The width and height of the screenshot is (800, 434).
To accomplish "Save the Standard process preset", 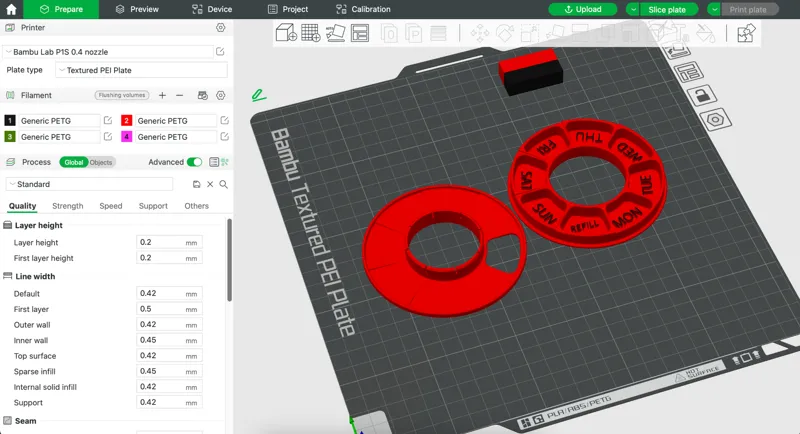I will (196, 184).
